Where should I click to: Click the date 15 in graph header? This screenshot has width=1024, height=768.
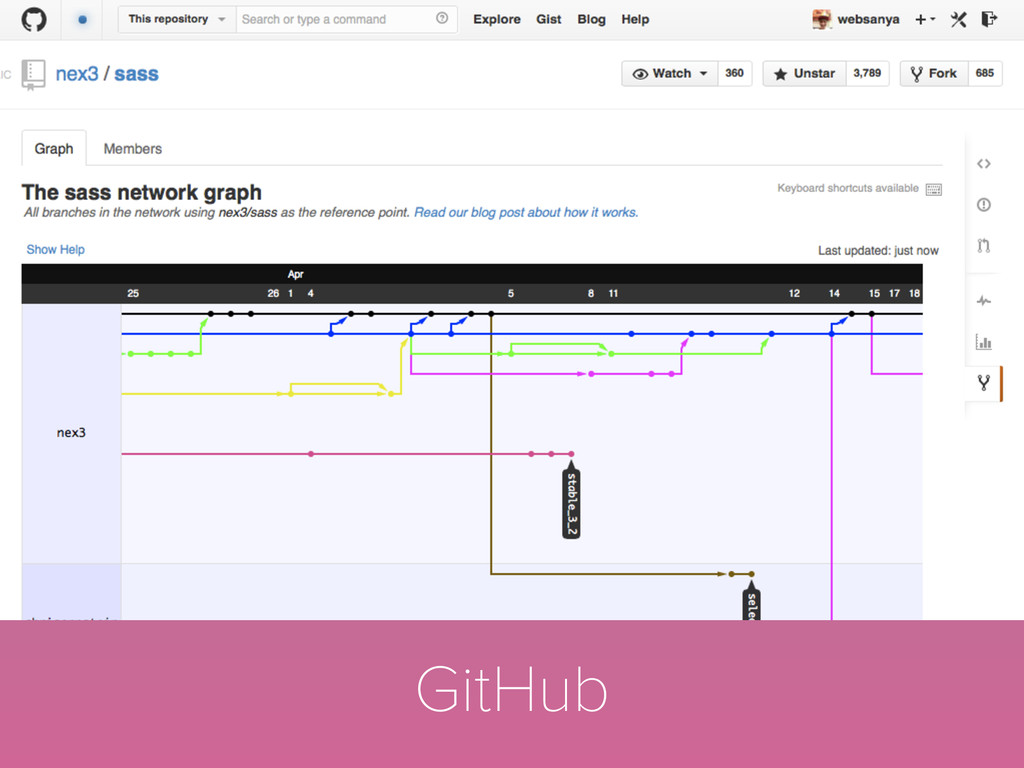coord(874,293)
